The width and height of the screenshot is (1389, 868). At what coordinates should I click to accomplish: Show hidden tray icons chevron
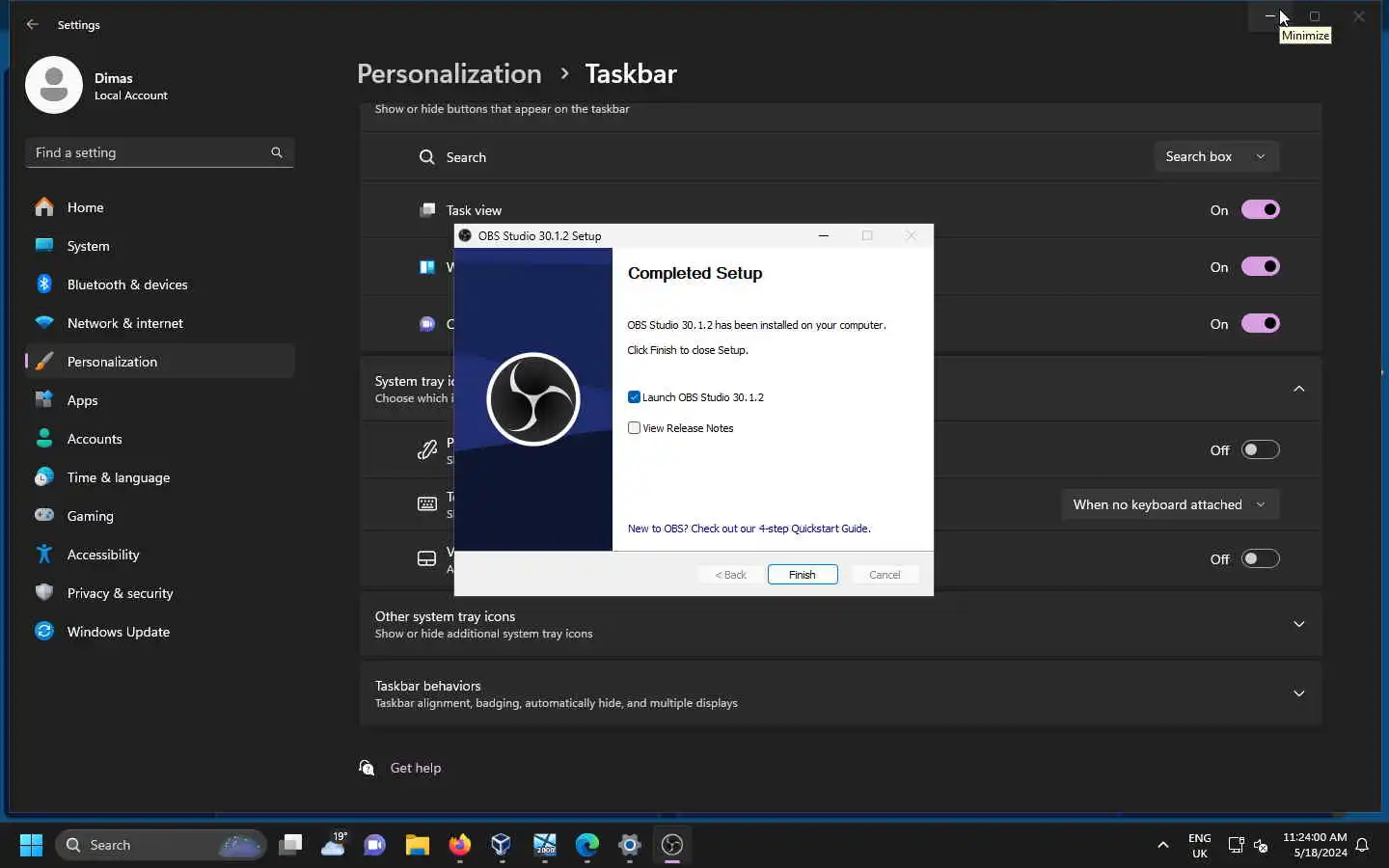click(x=1162, y=845)
